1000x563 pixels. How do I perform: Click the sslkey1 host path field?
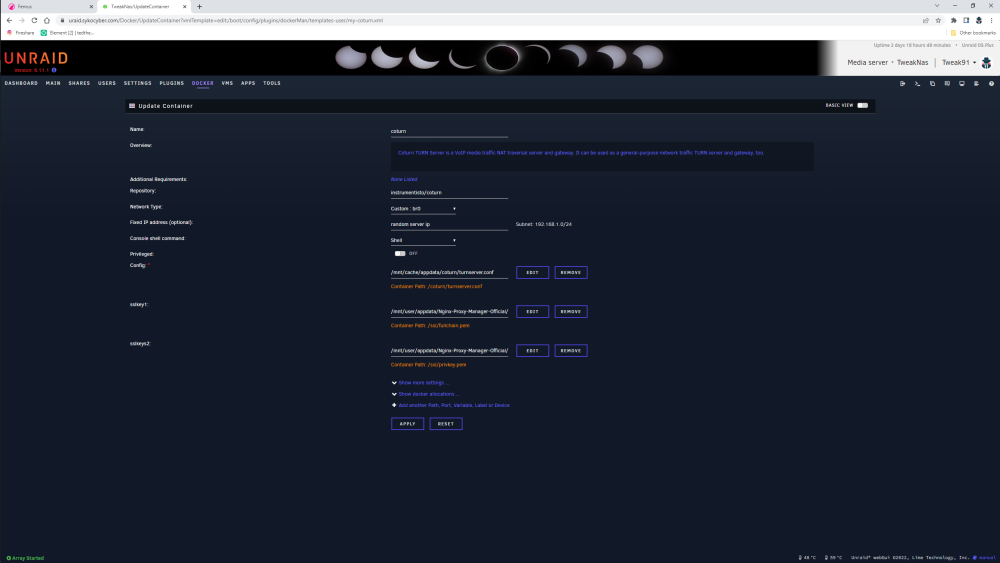(449, 312)
